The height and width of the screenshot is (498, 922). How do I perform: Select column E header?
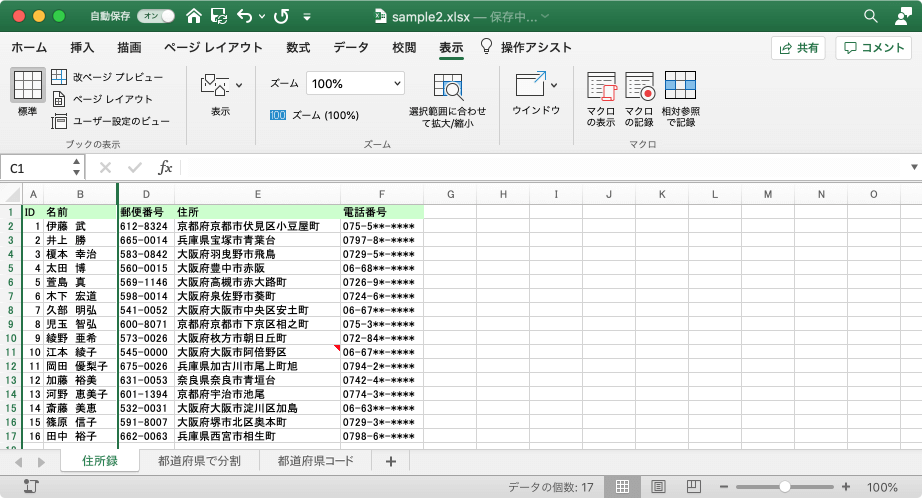[258, 194]
